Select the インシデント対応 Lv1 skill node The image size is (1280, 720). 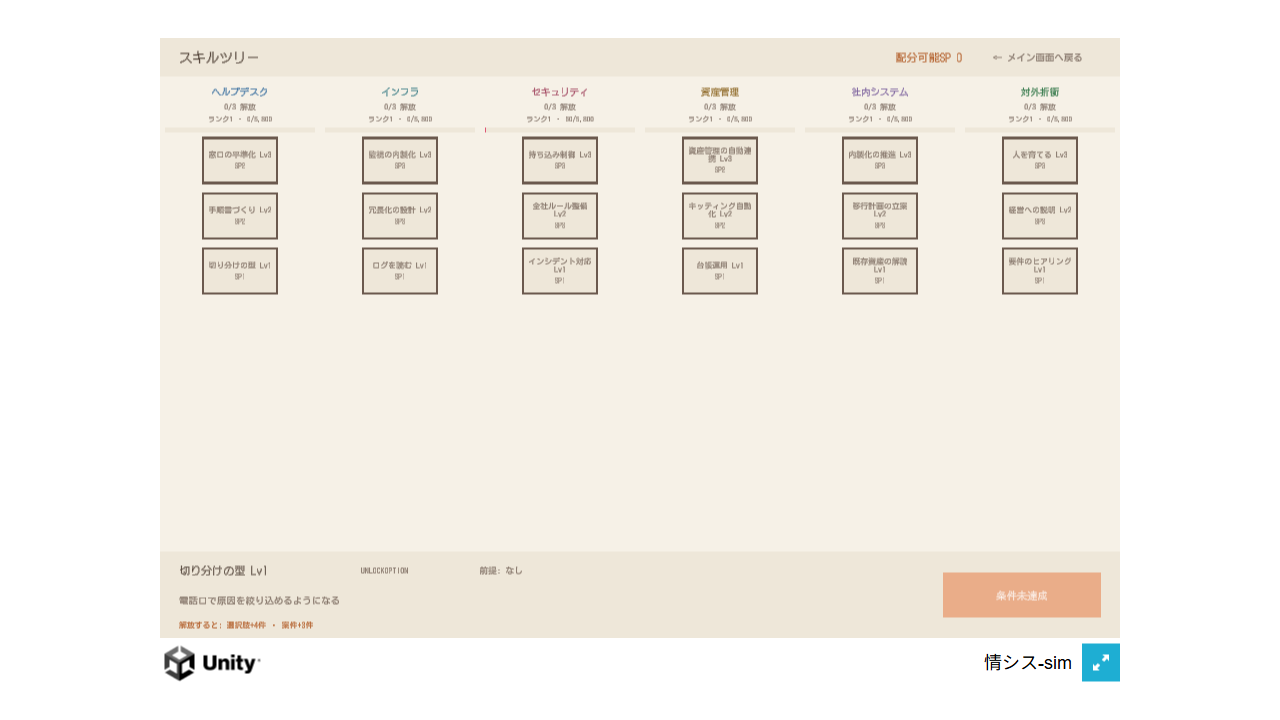click(x=560, y=271)
